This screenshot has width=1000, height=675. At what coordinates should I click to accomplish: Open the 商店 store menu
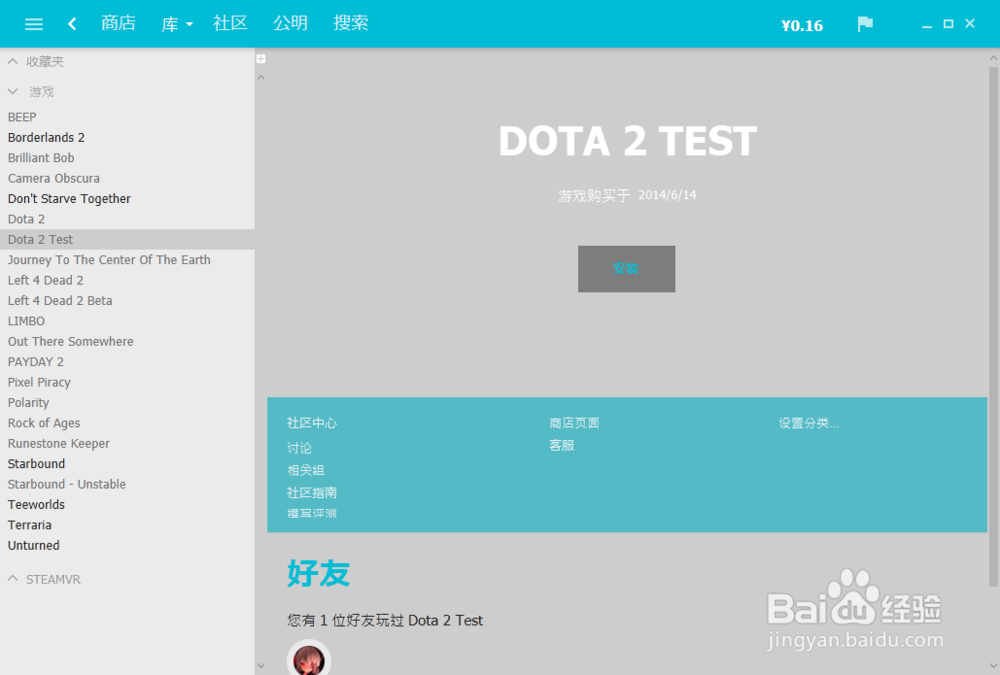[119, 24]
